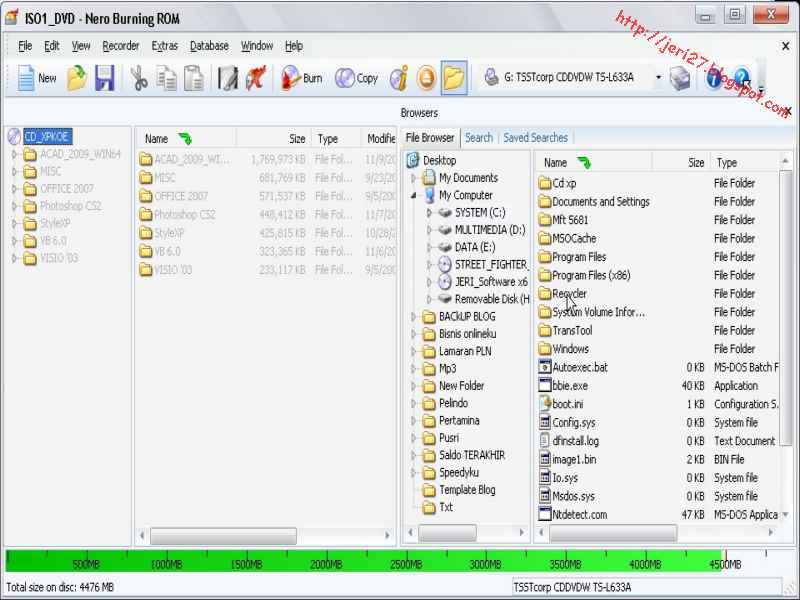Open an existing compilation with the folder icon

(77, 79)
